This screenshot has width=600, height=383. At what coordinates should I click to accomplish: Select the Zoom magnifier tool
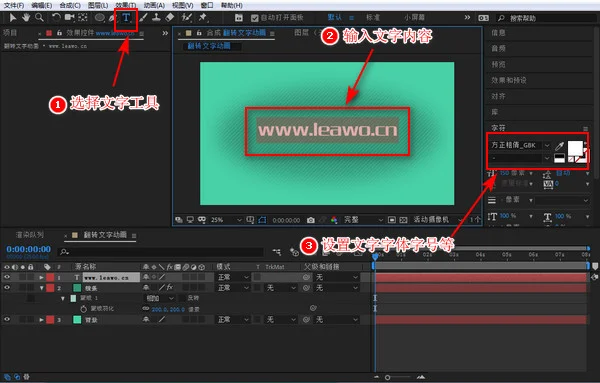(x=39, y=17)
